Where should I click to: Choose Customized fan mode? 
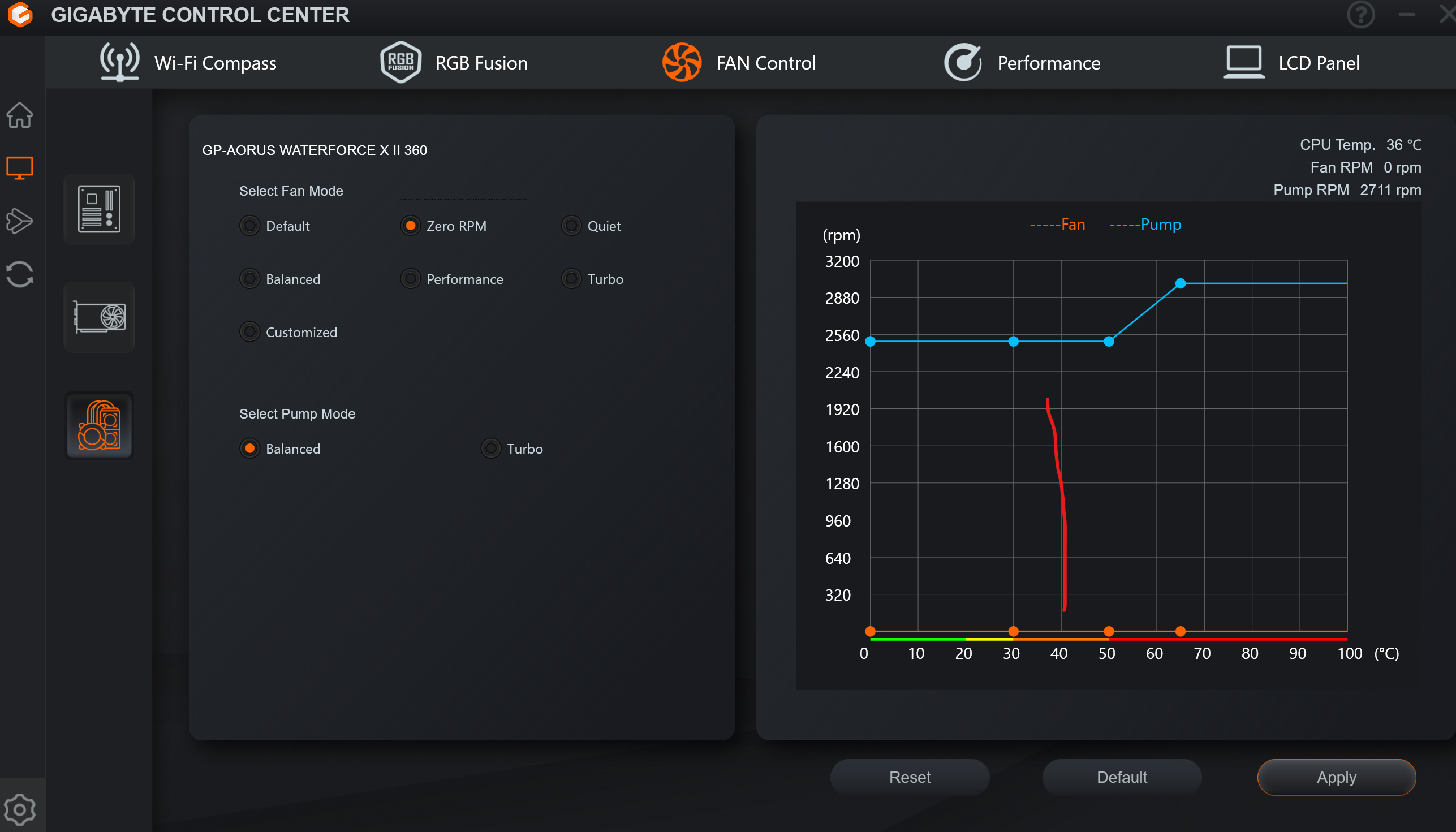coord(249,332)
